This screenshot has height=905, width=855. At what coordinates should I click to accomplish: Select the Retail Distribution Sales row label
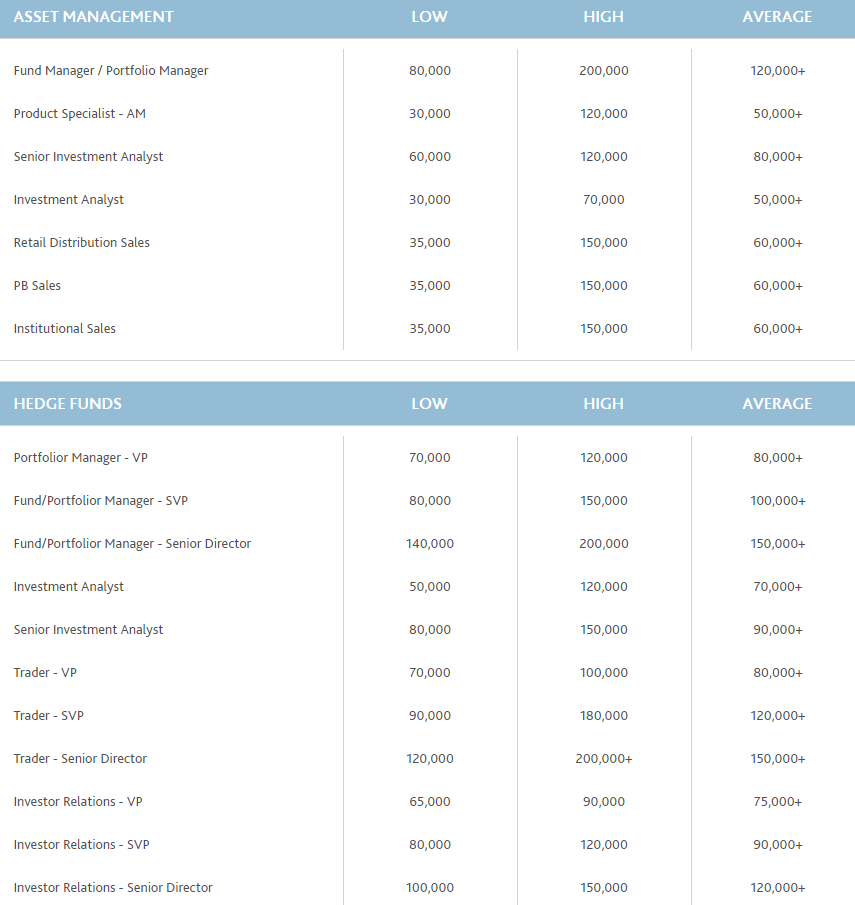click(81, 242)
